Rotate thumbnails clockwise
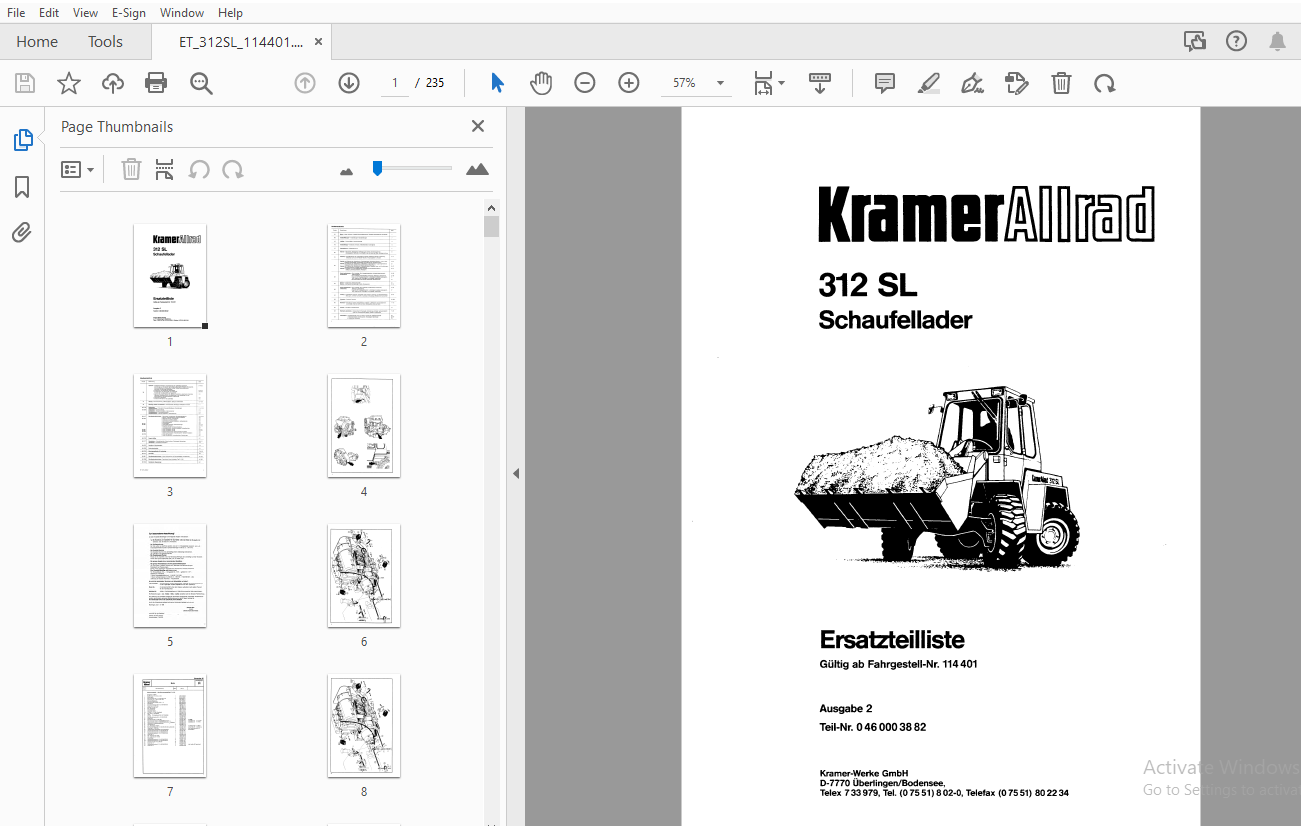 [x=233, y=169]
